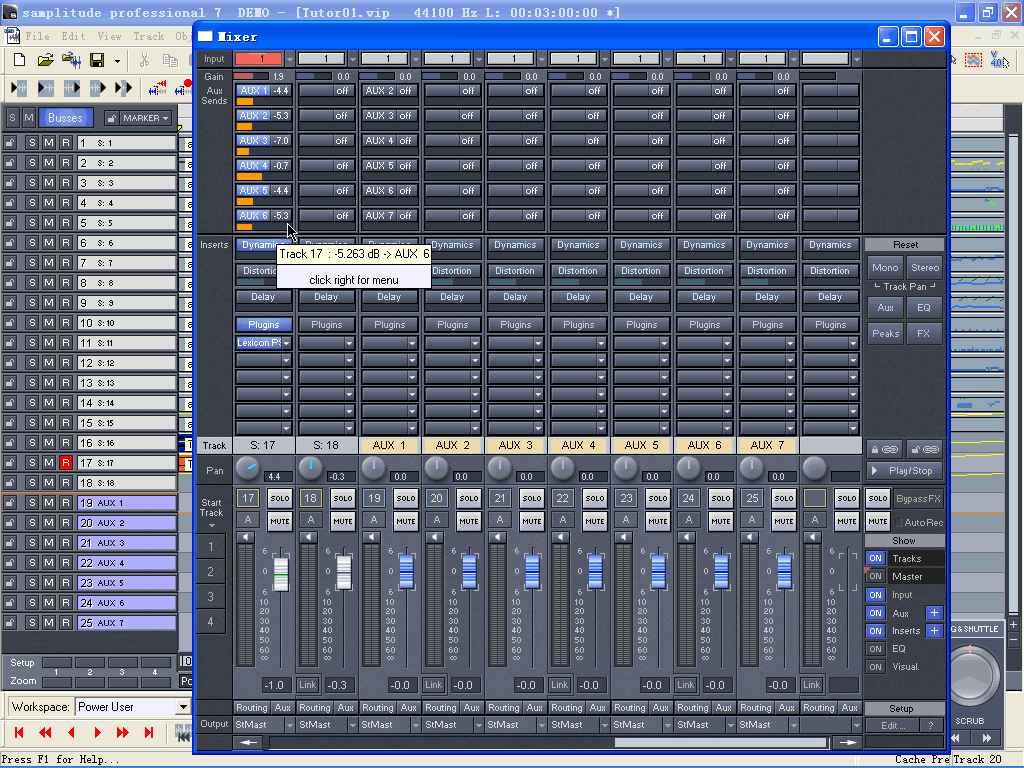Screen dimensions: 1024x768
Task: Select the highlighted Plugins slot on the first channel
Action: [x=263, y=323]
